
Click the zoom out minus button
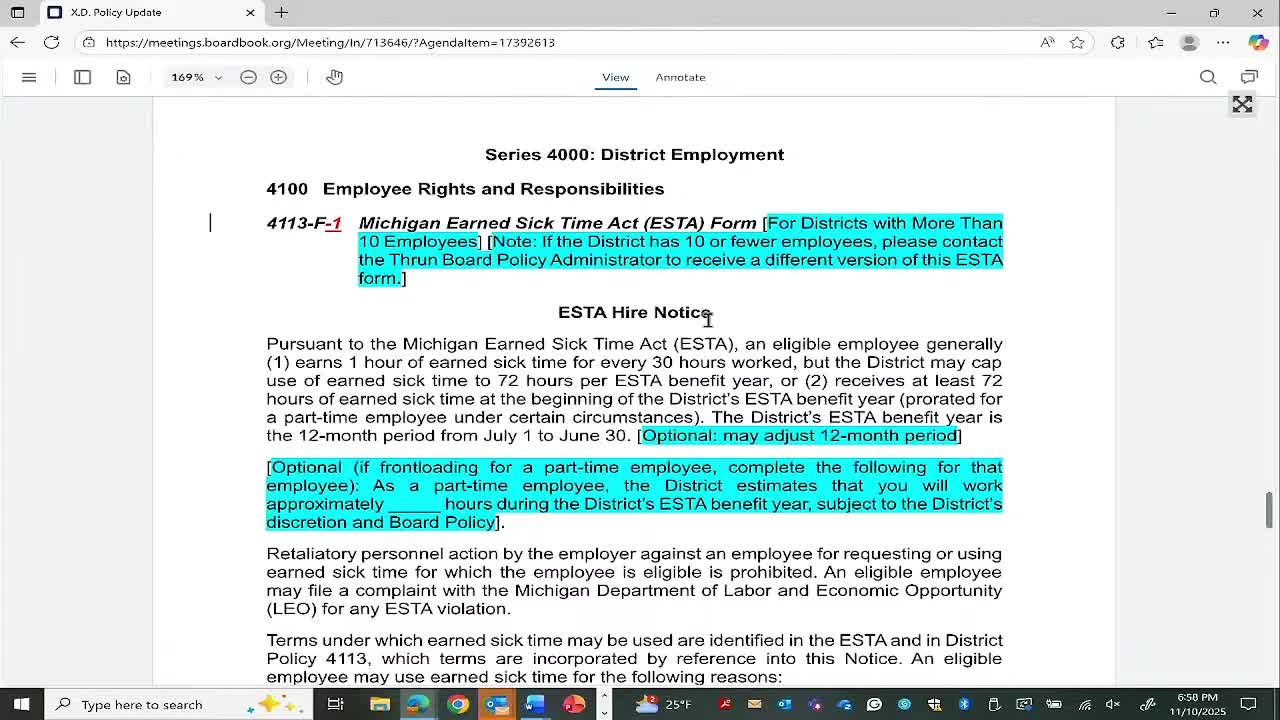248,77
